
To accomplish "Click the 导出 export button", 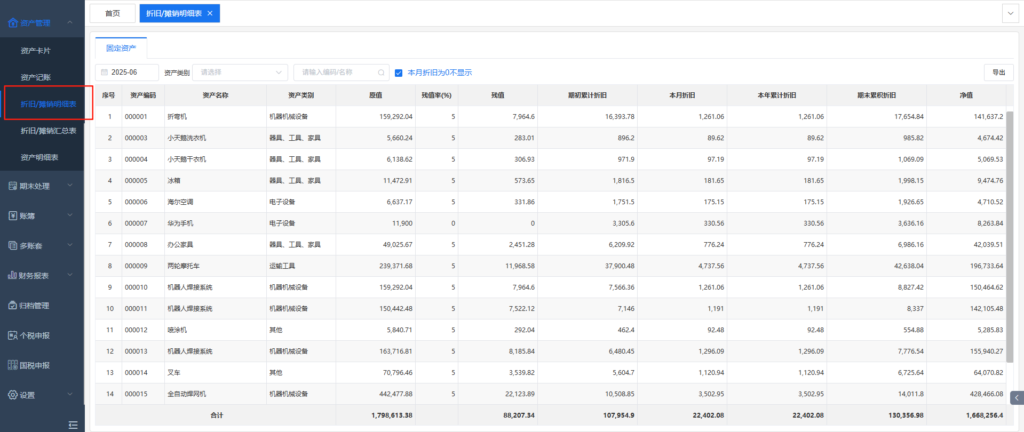I will (x=999, y=72).
